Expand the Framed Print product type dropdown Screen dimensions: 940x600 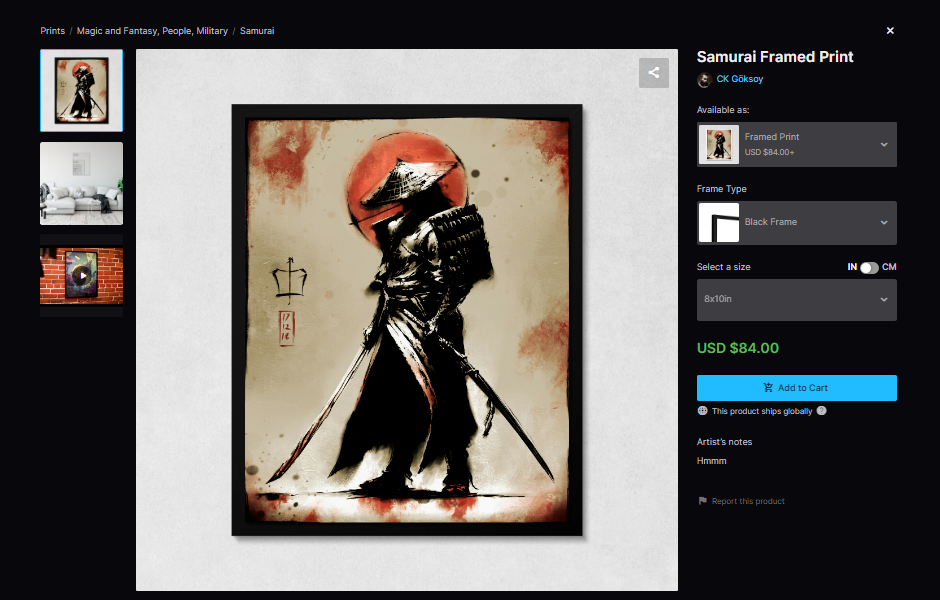[797, 144]
